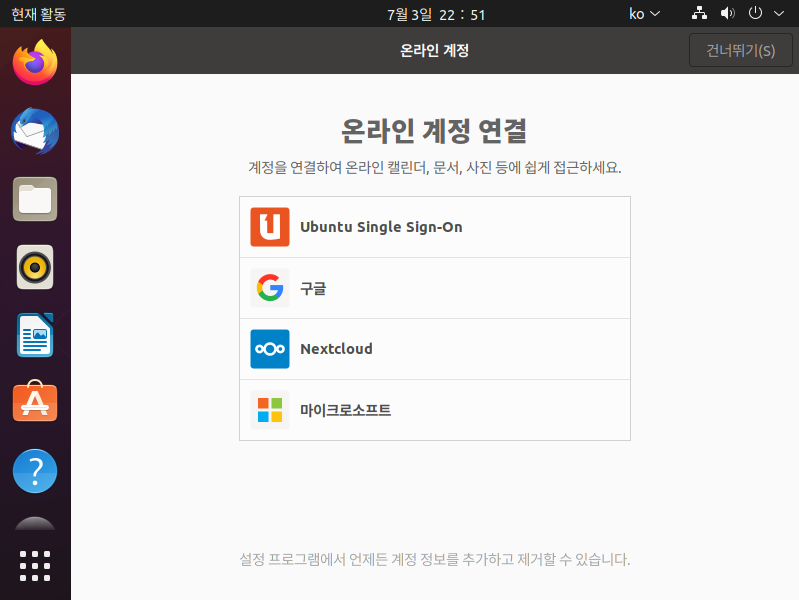
Task: Click the volume speaker icon
Action: pos(728,13)
